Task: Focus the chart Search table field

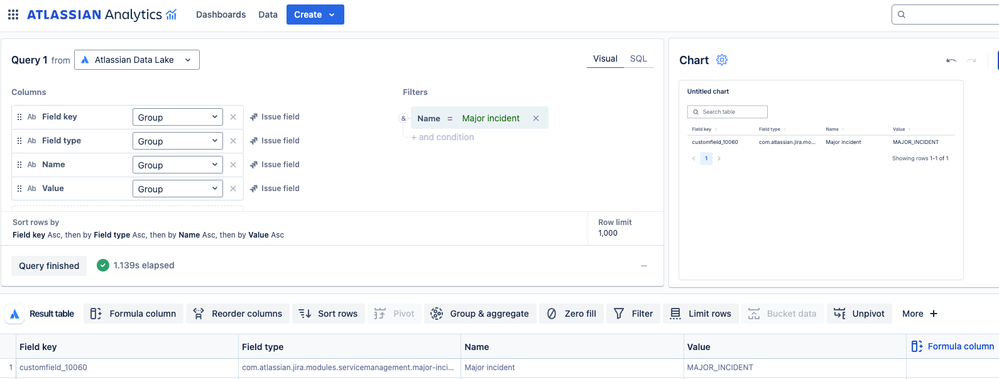Action: pos(727,112)
